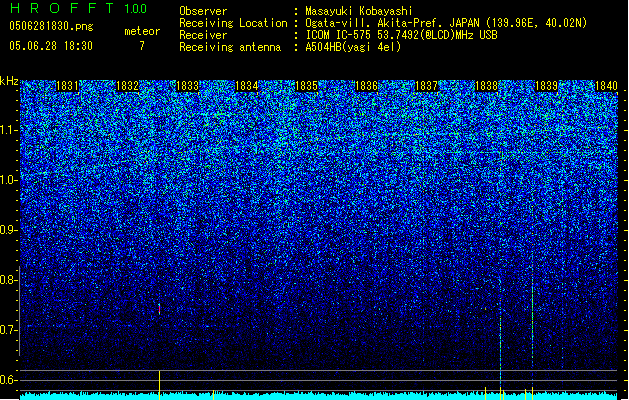Click the date stamp 05.06.28 18:30
Screen dimensions: 629x400
pyautogui.click(x=51, y=46)
